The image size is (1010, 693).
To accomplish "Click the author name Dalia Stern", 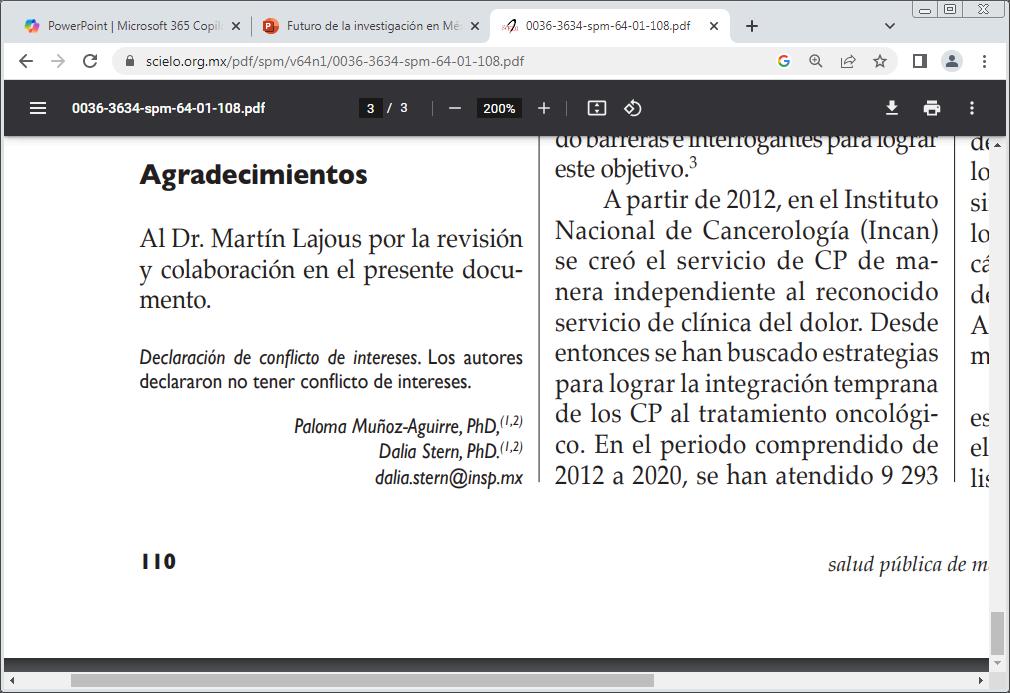I will 419,451.
